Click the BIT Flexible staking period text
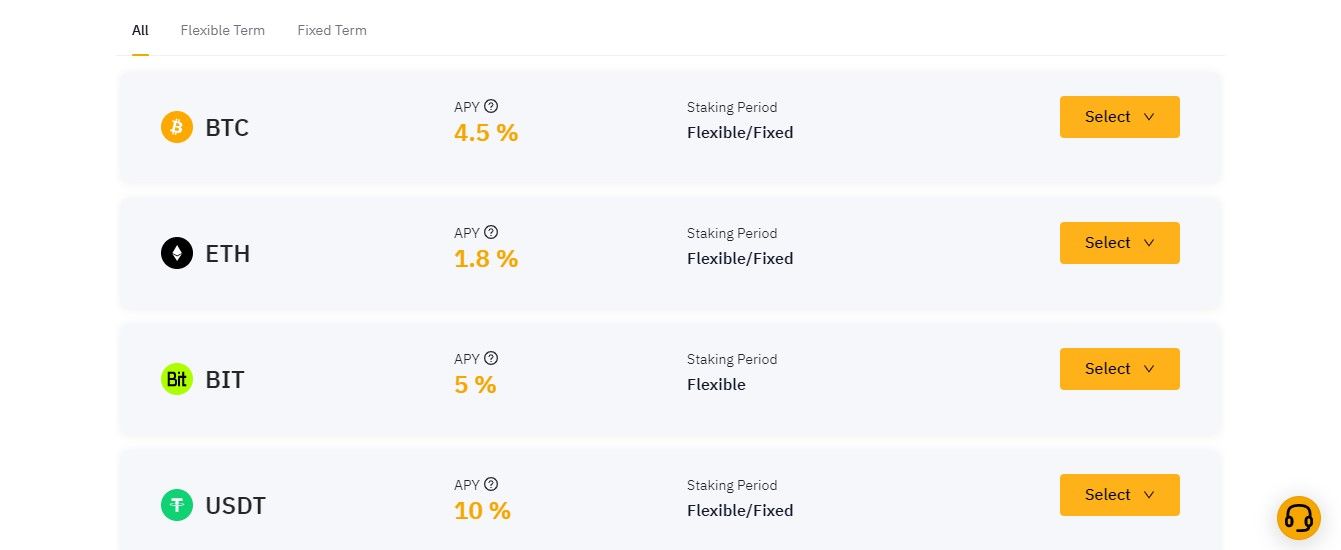 coord(716,385)
